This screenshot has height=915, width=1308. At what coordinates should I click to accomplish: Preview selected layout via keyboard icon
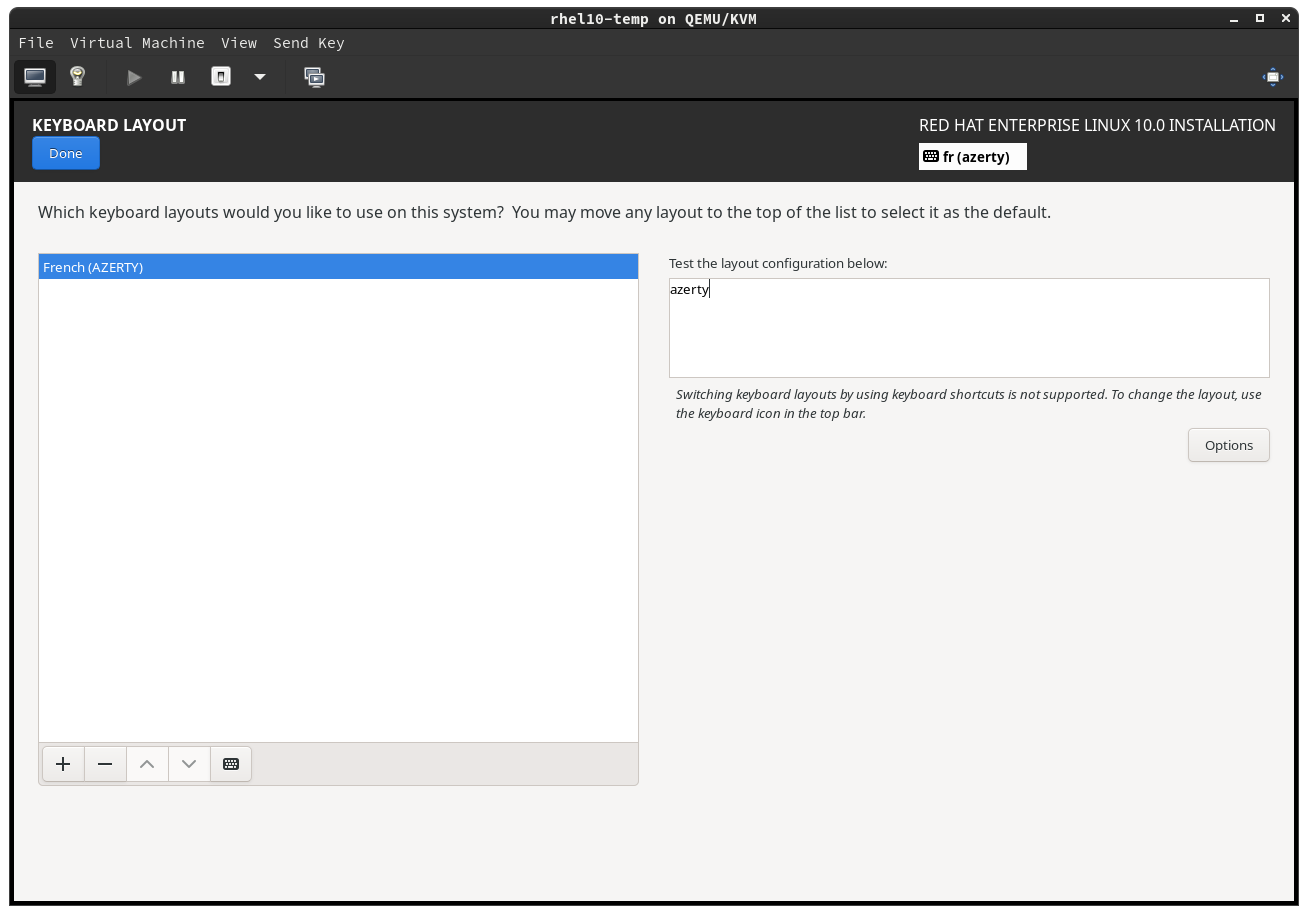click(231, 764)
